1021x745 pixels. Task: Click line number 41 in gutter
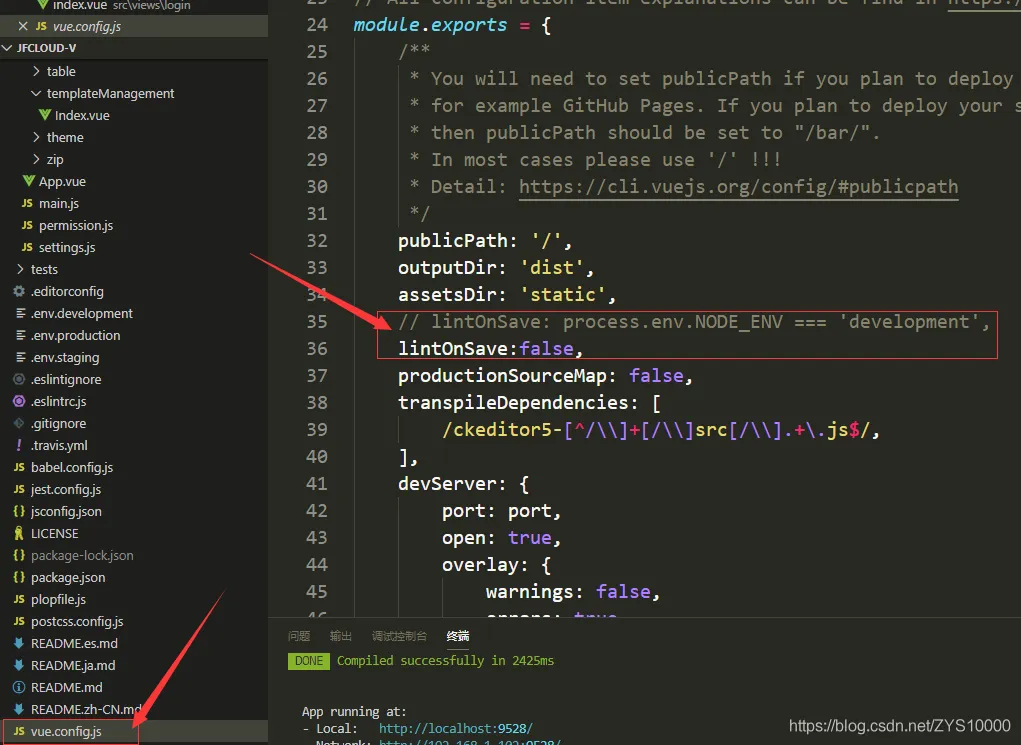pyautogui.click(x=317, y=484)
